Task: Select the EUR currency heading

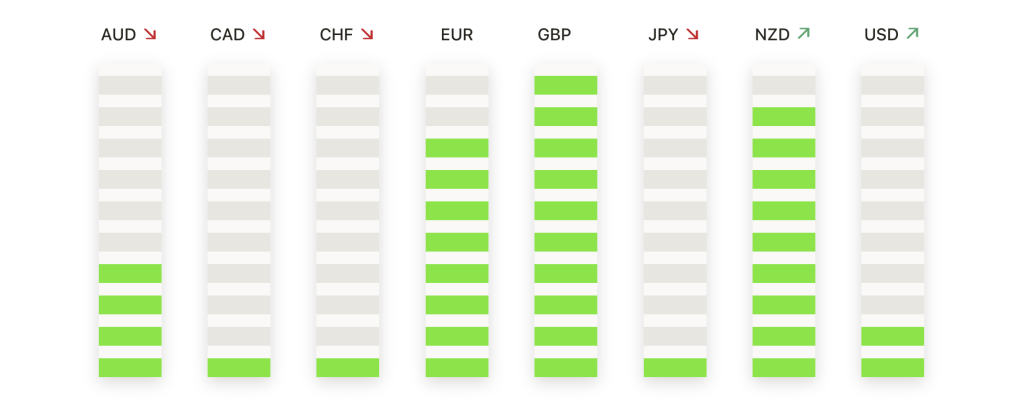Action: pyautogui.click(x=457, y=35)
